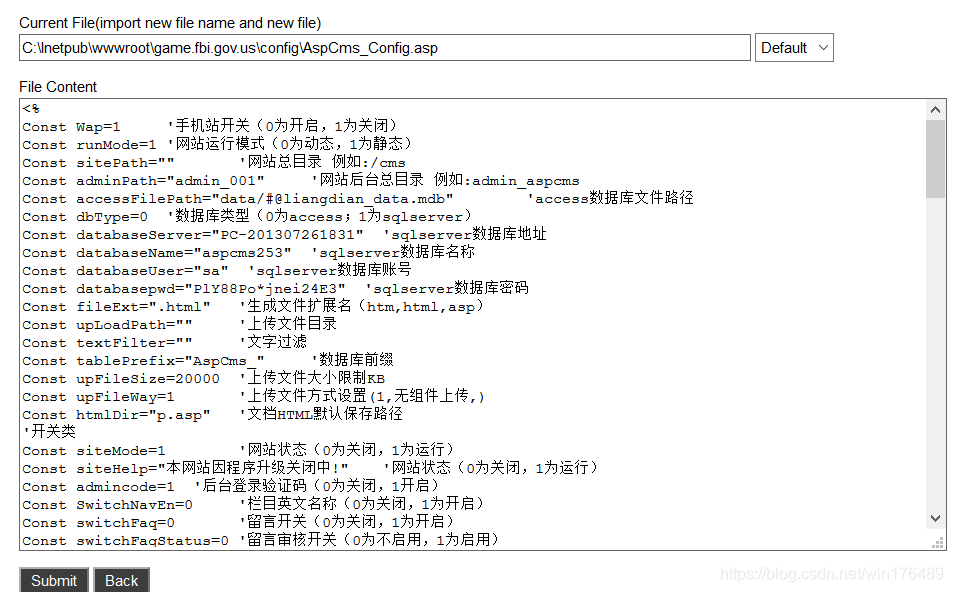Click the 'File Content' label
Image resolution: width=953 pixels, height=592 pixels.
[58, 87]
